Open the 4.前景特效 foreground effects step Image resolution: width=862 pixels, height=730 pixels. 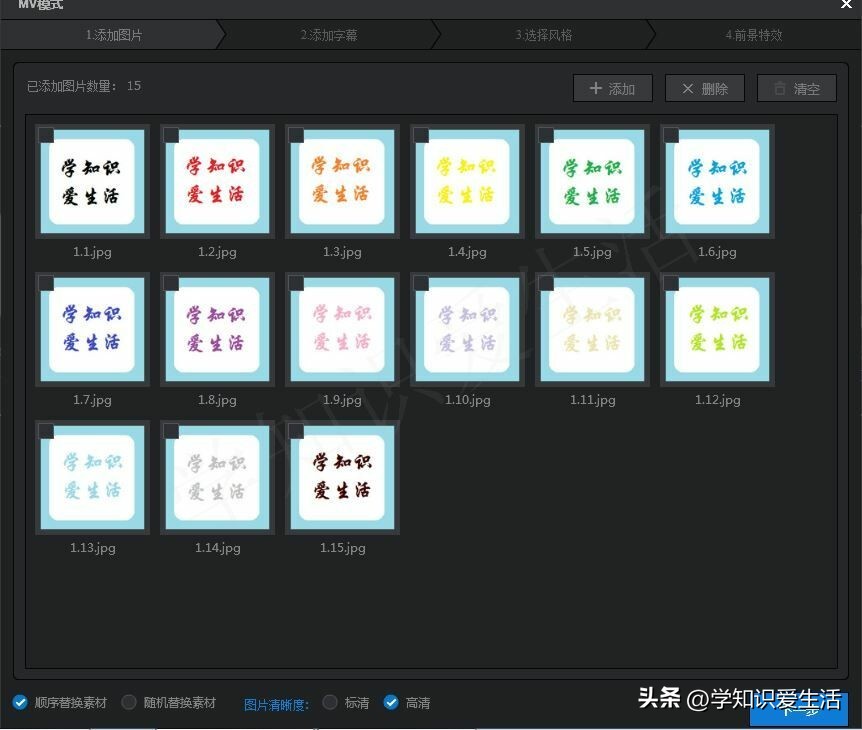pyautogui.click(x=754, y=34)
